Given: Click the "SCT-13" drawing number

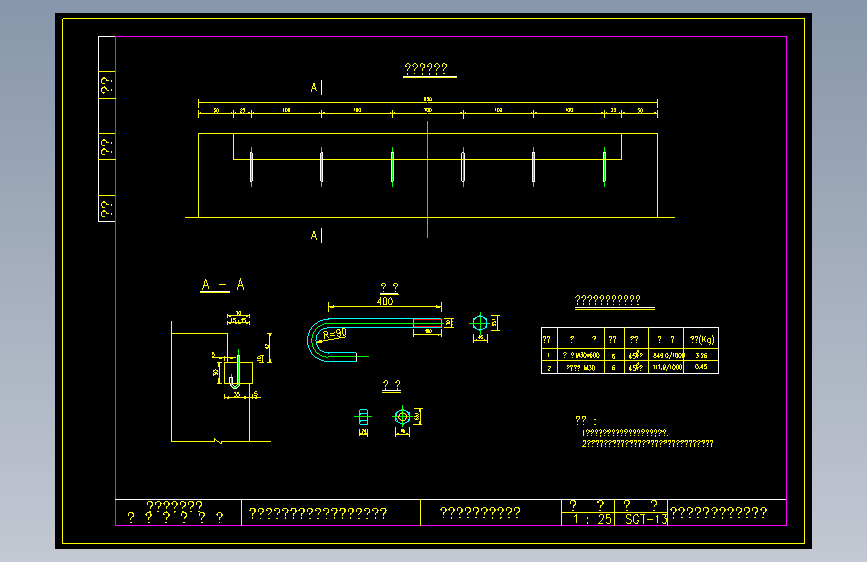Looking at the screenshot, I should tap(646, 519).
